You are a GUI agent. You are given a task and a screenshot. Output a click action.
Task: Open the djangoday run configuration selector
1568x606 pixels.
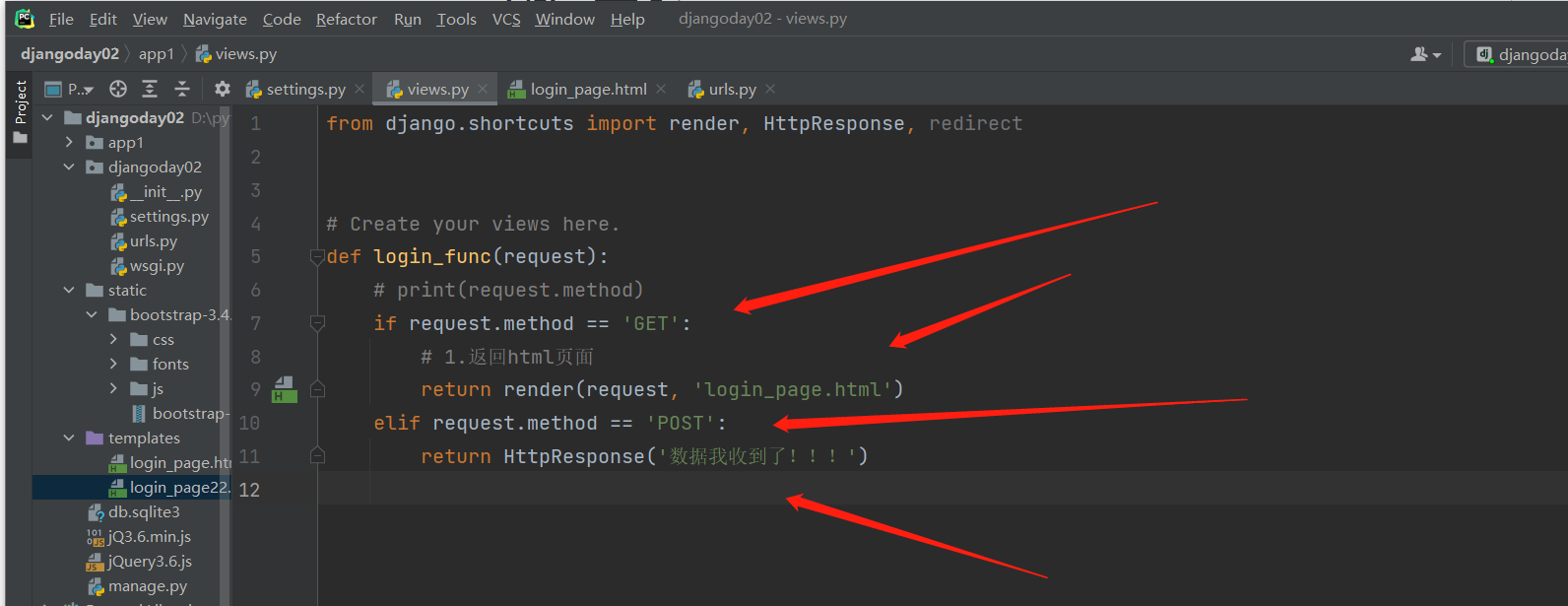coord(1517,54)
